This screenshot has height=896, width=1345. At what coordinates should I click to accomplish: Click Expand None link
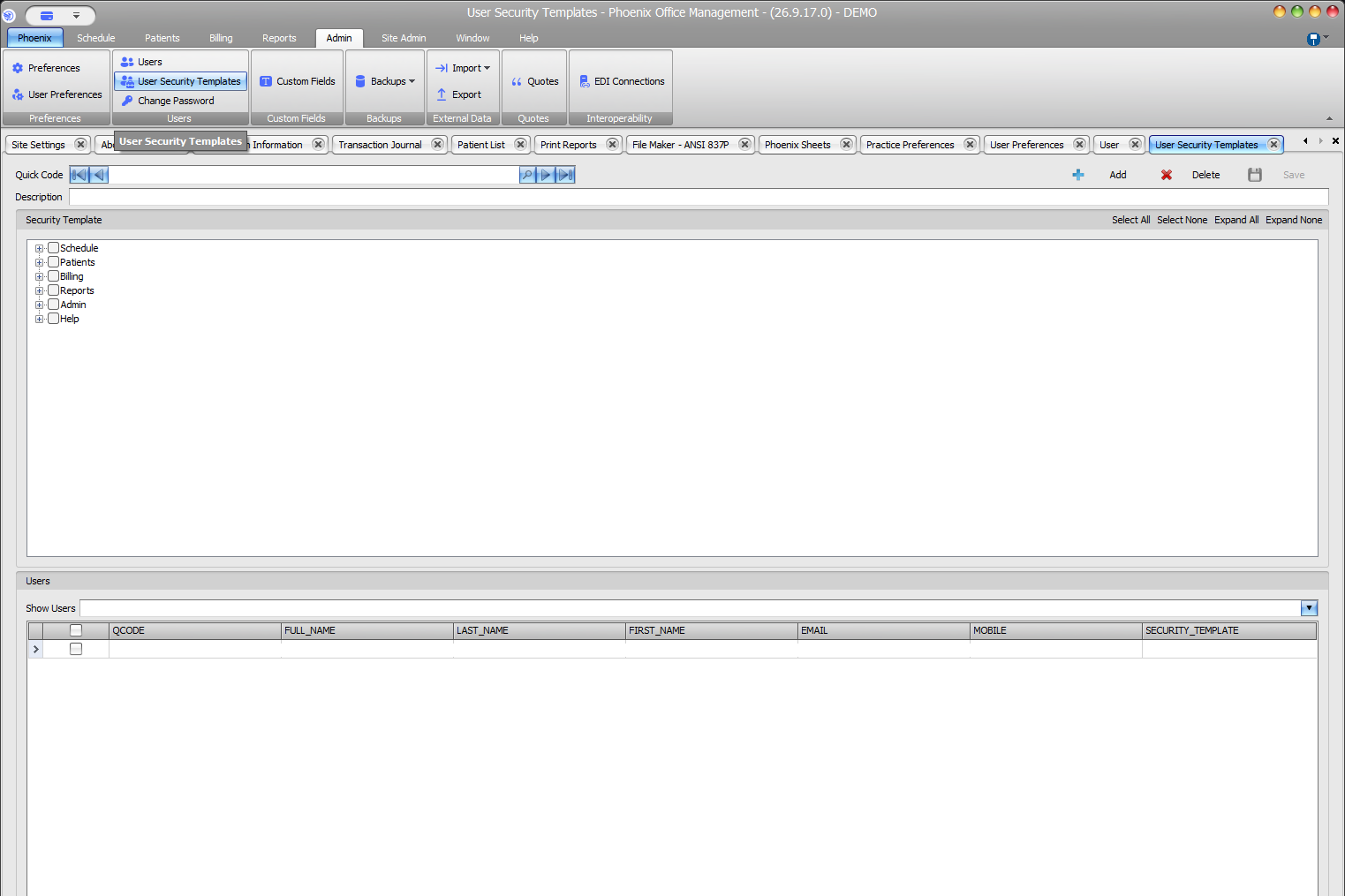click(1294, 220)
